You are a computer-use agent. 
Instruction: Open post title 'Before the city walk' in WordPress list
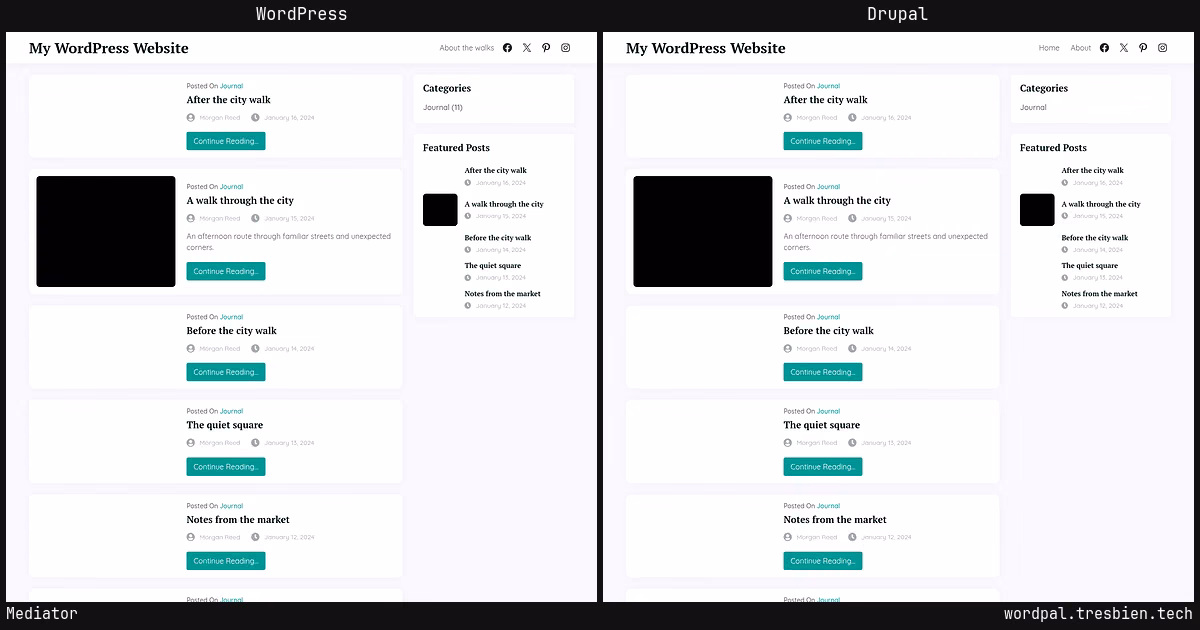tap(232, 331)
